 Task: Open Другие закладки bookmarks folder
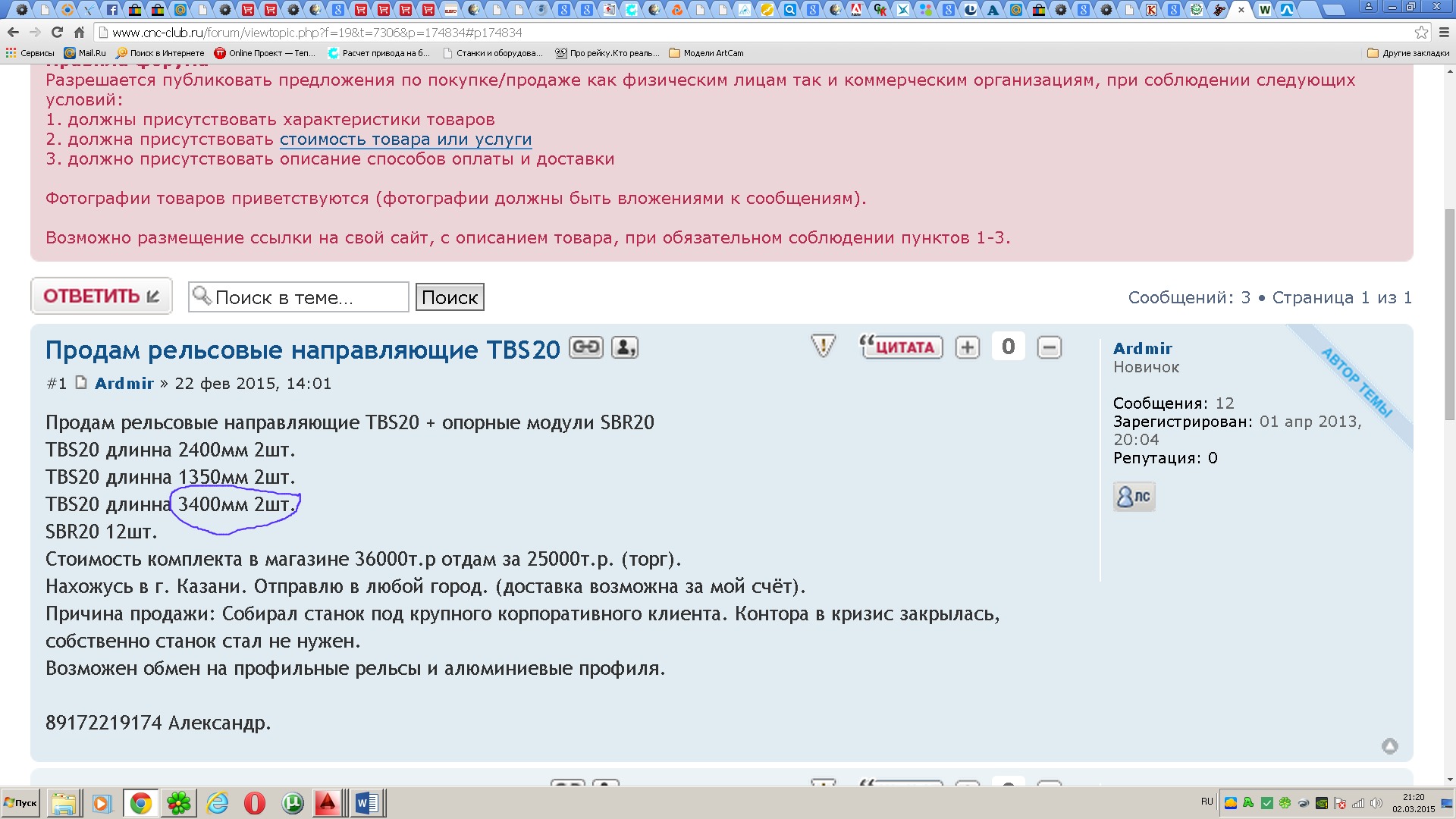[1408, 53]
